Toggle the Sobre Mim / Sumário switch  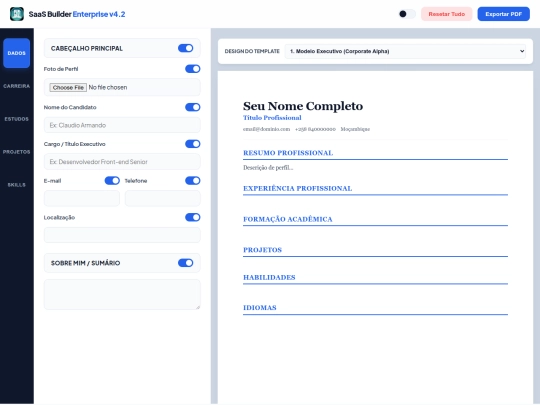click(x=186, y=263)
